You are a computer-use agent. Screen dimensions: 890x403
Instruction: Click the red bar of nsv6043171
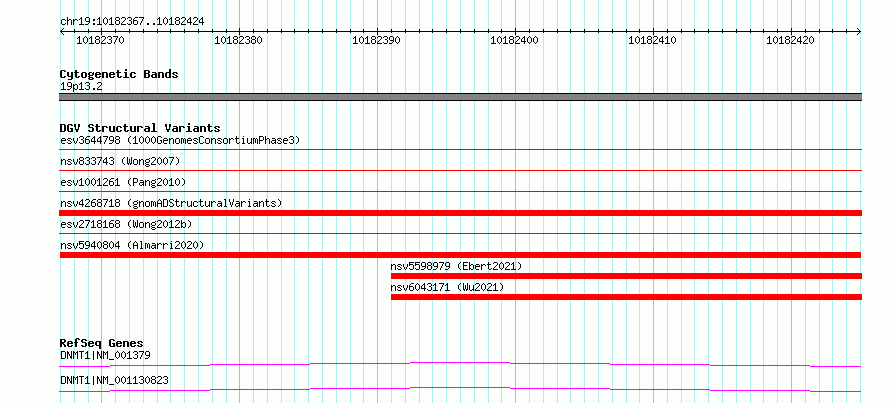626,297
